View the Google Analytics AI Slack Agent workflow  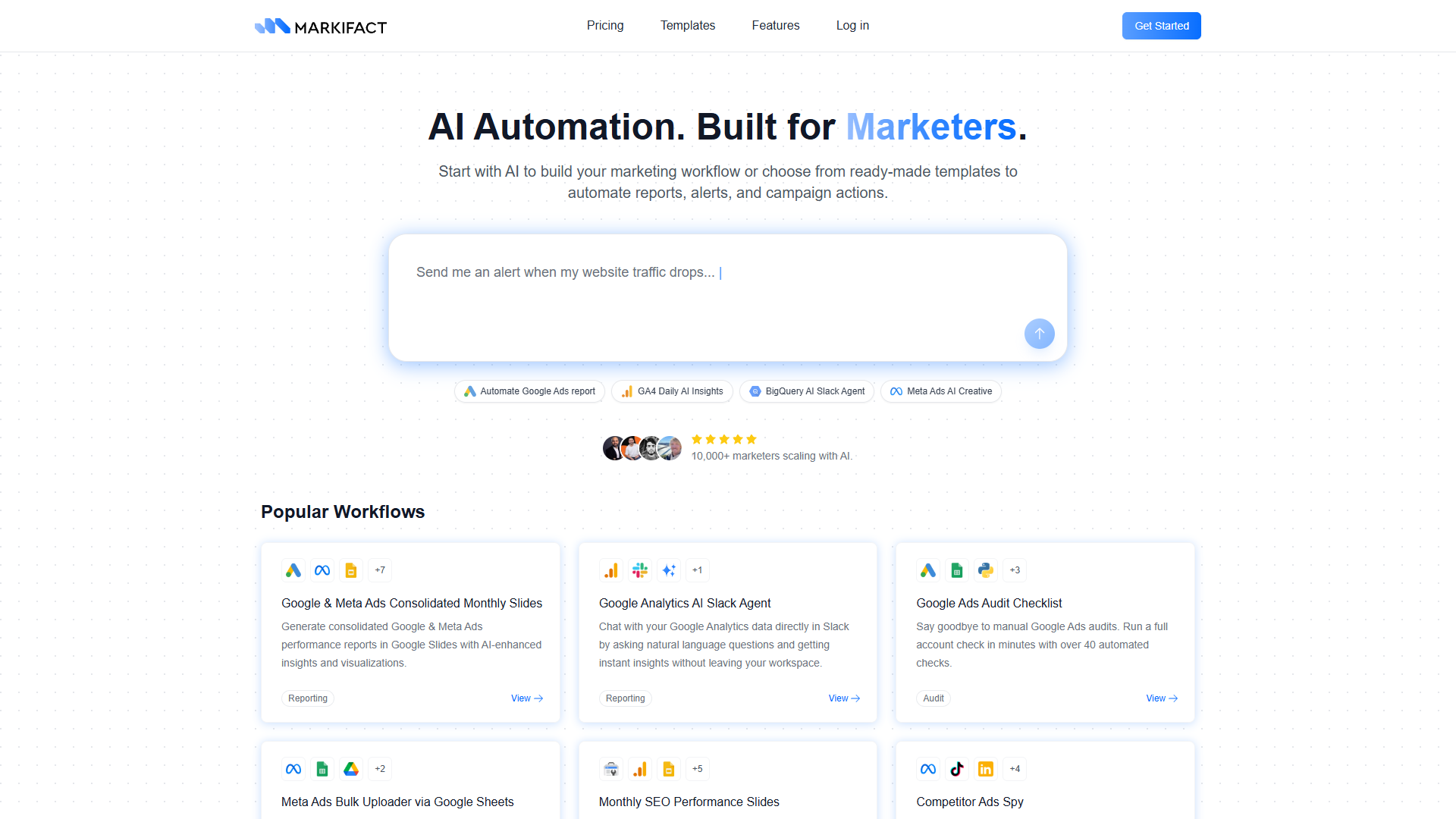click(x=844, y=698)
